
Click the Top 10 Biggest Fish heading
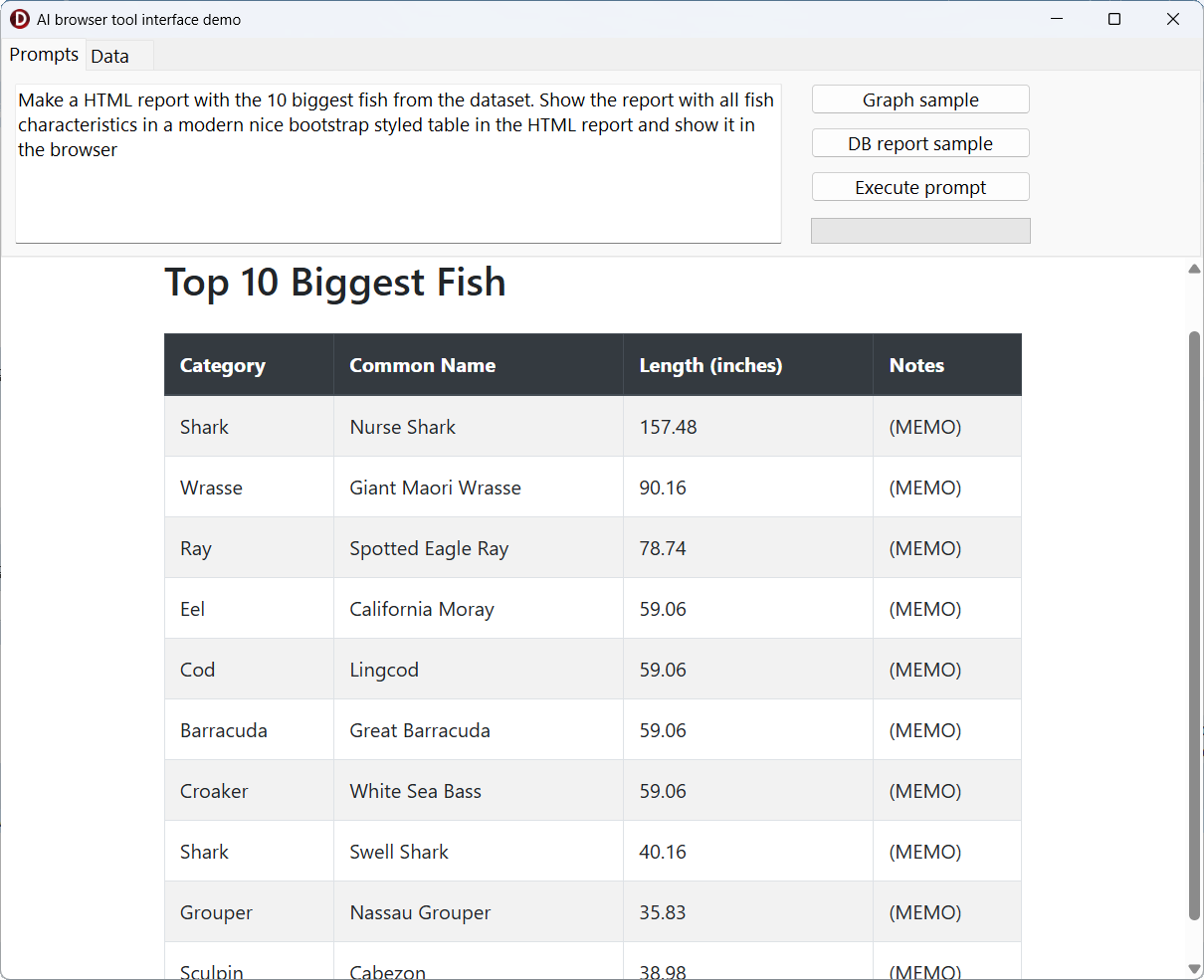335,283
